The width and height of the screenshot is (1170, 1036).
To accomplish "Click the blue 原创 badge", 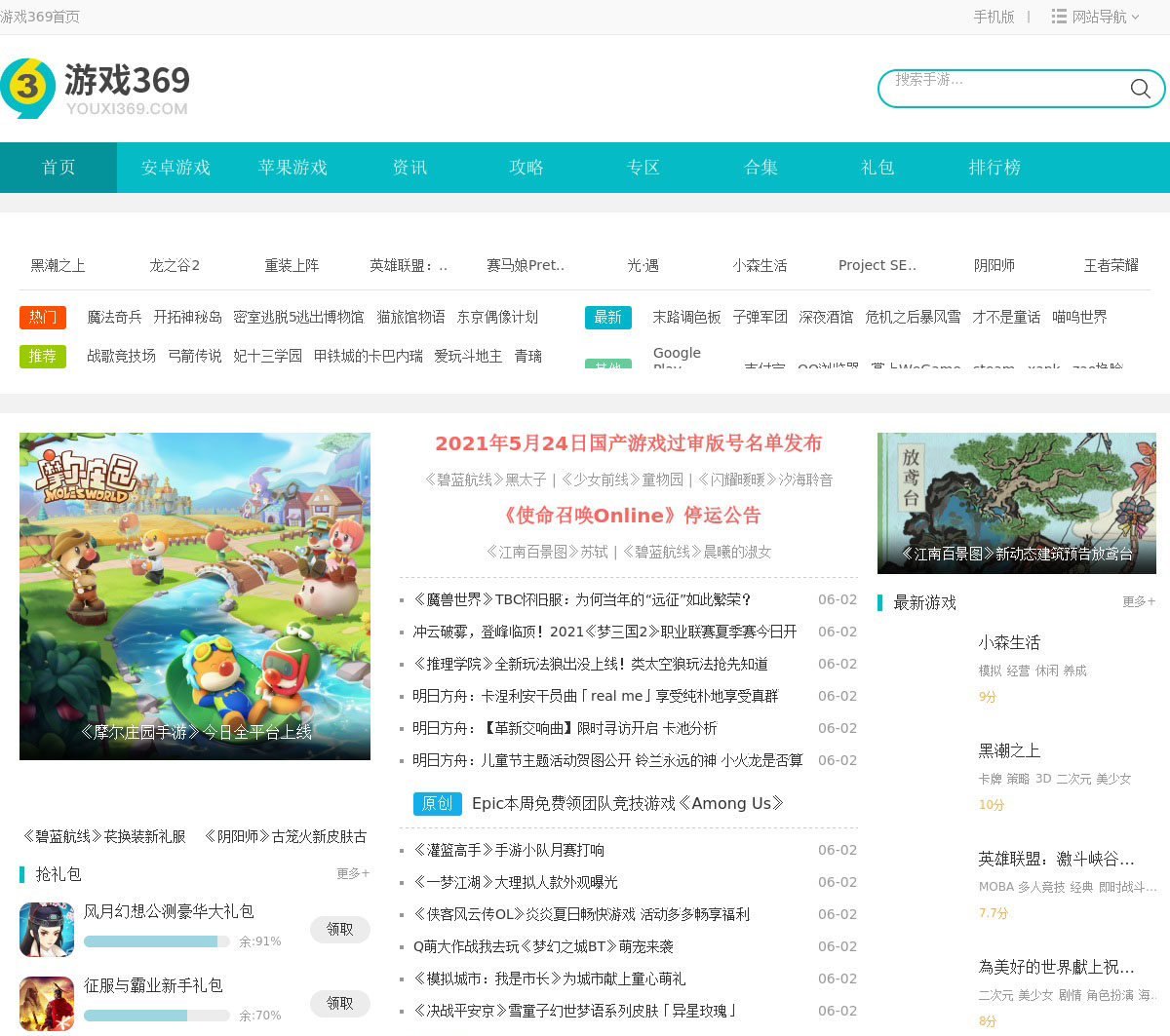I will point(437,803).
